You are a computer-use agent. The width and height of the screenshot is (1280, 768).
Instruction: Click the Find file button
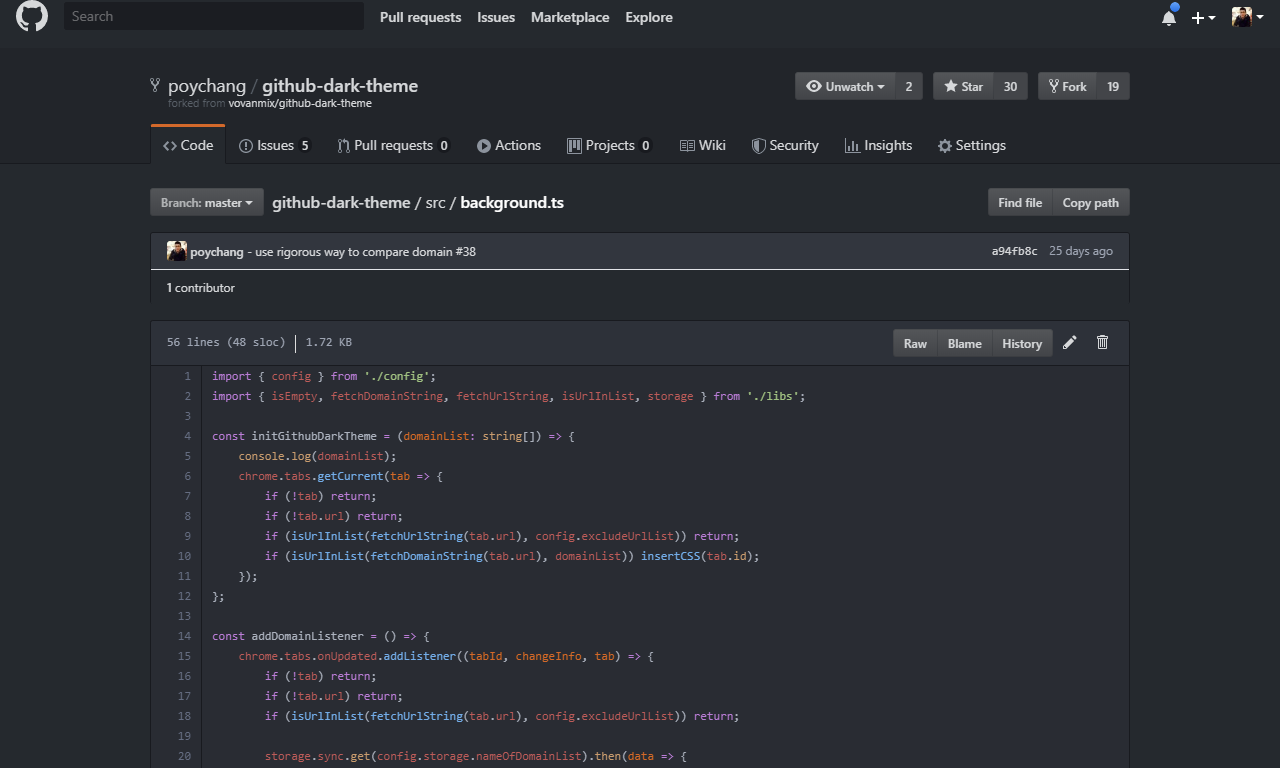(1020, 202)
